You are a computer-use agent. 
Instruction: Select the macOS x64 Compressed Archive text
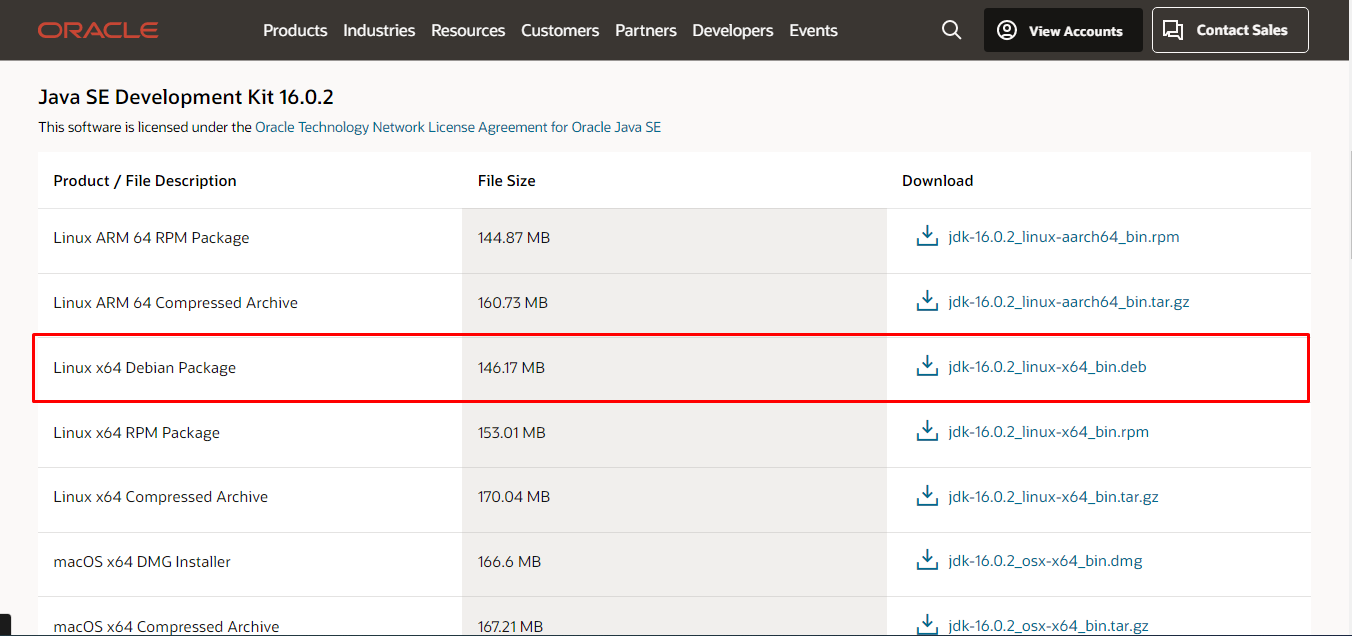tap(166, 627)
